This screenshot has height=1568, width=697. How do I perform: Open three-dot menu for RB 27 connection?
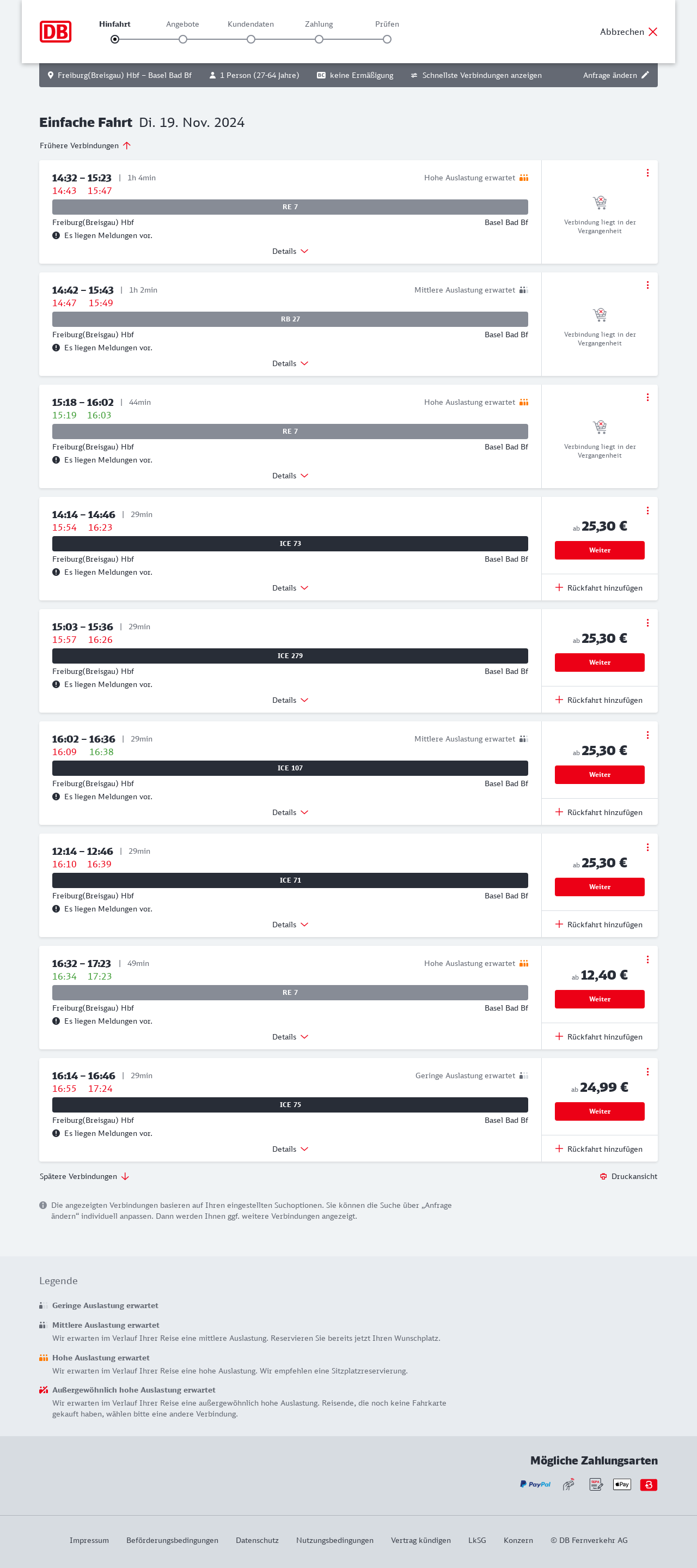coord(647,285)
